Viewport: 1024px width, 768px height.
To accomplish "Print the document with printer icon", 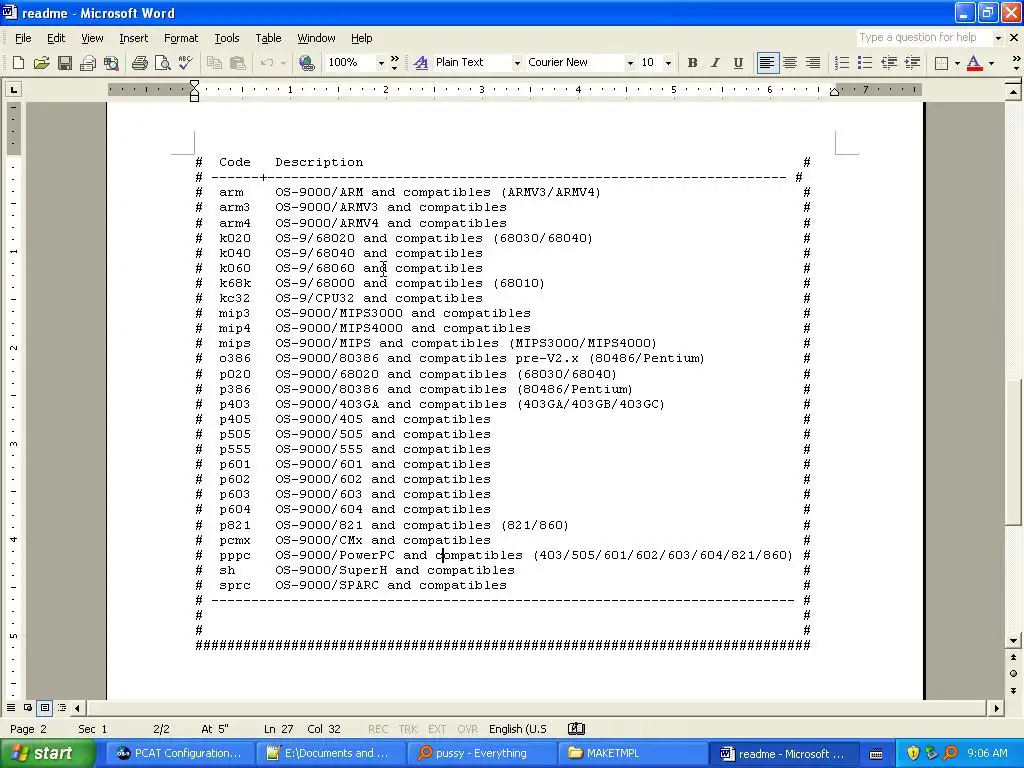I will pos(139,63).
